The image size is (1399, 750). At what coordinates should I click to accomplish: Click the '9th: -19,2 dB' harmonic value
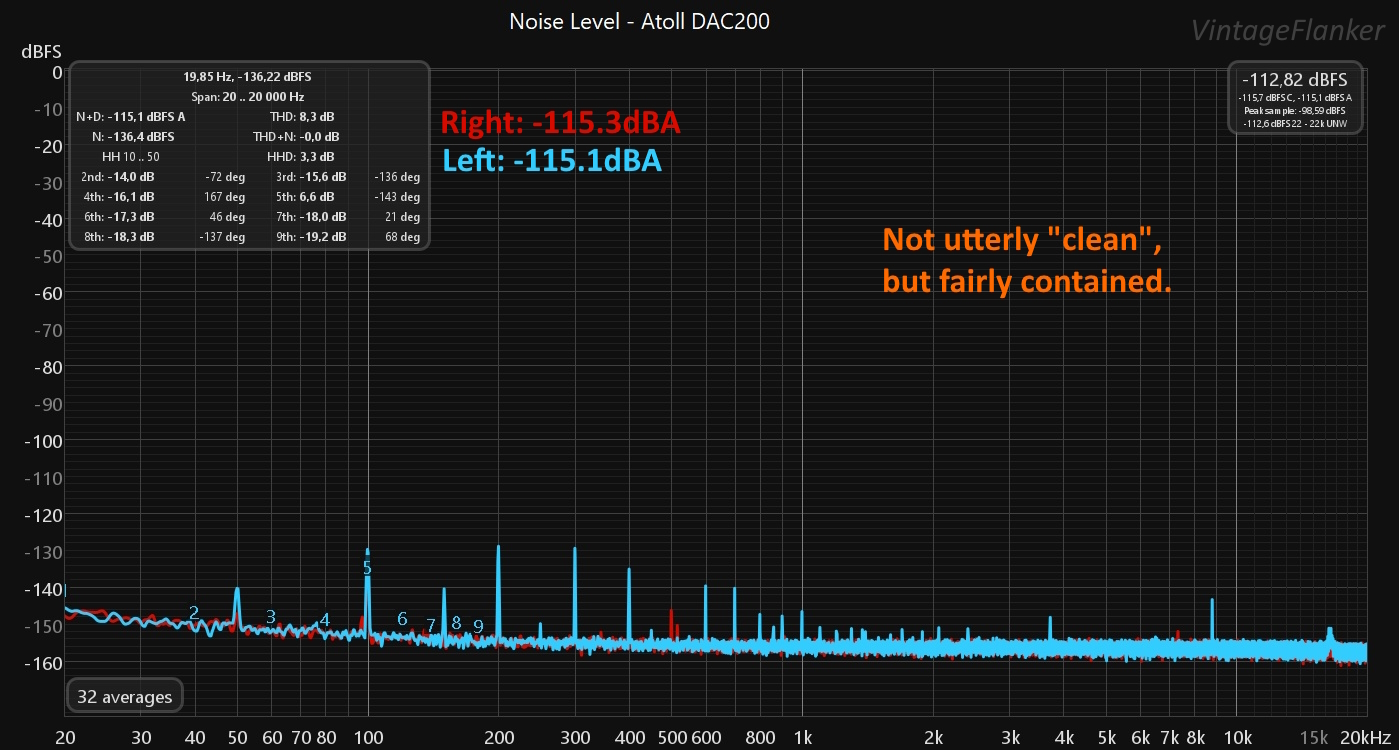(311, 237)
